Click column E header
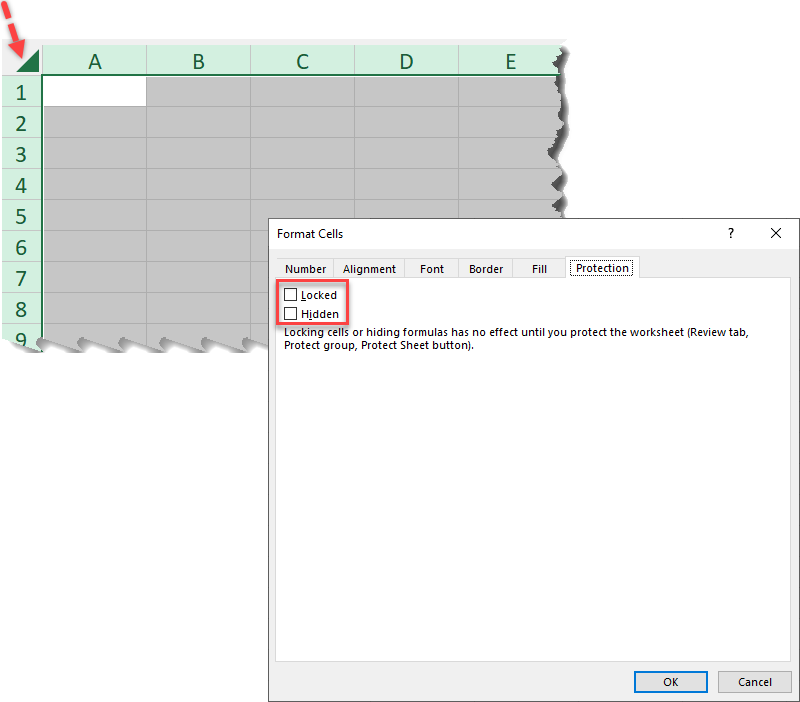 [510, 62]
